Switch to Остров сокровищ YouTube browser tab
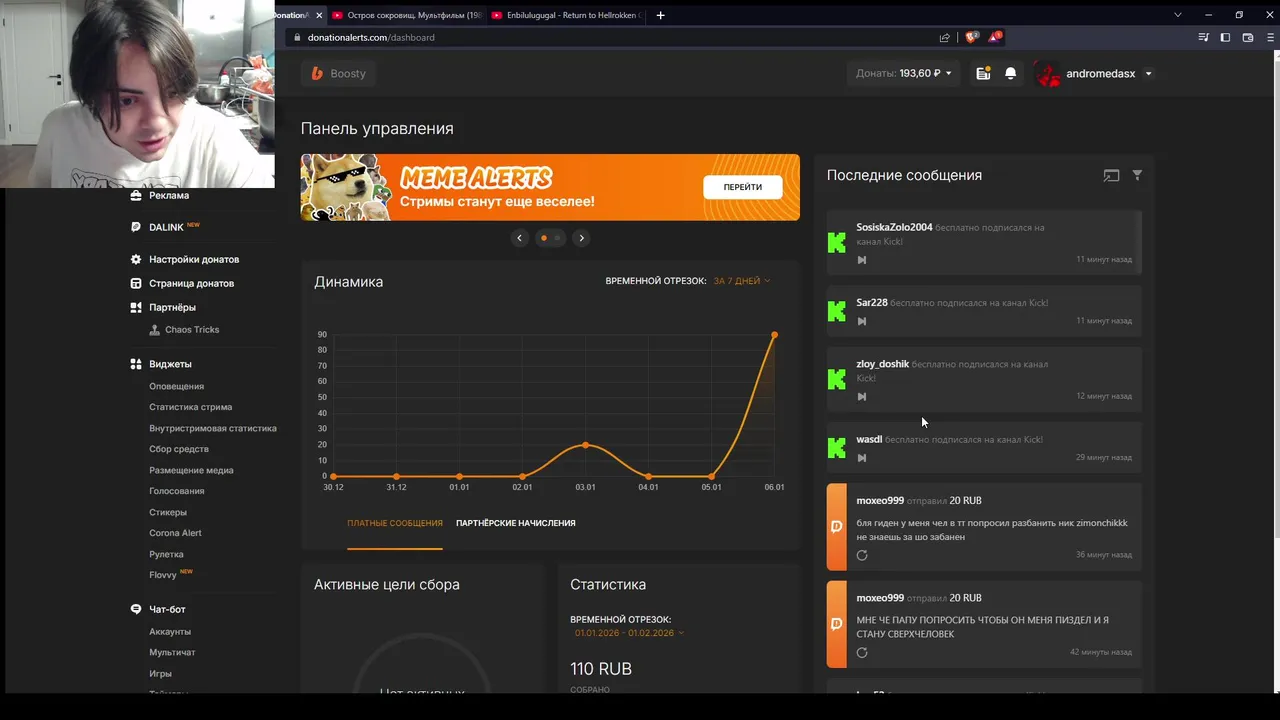The image size is (1280, 720). 407,15
